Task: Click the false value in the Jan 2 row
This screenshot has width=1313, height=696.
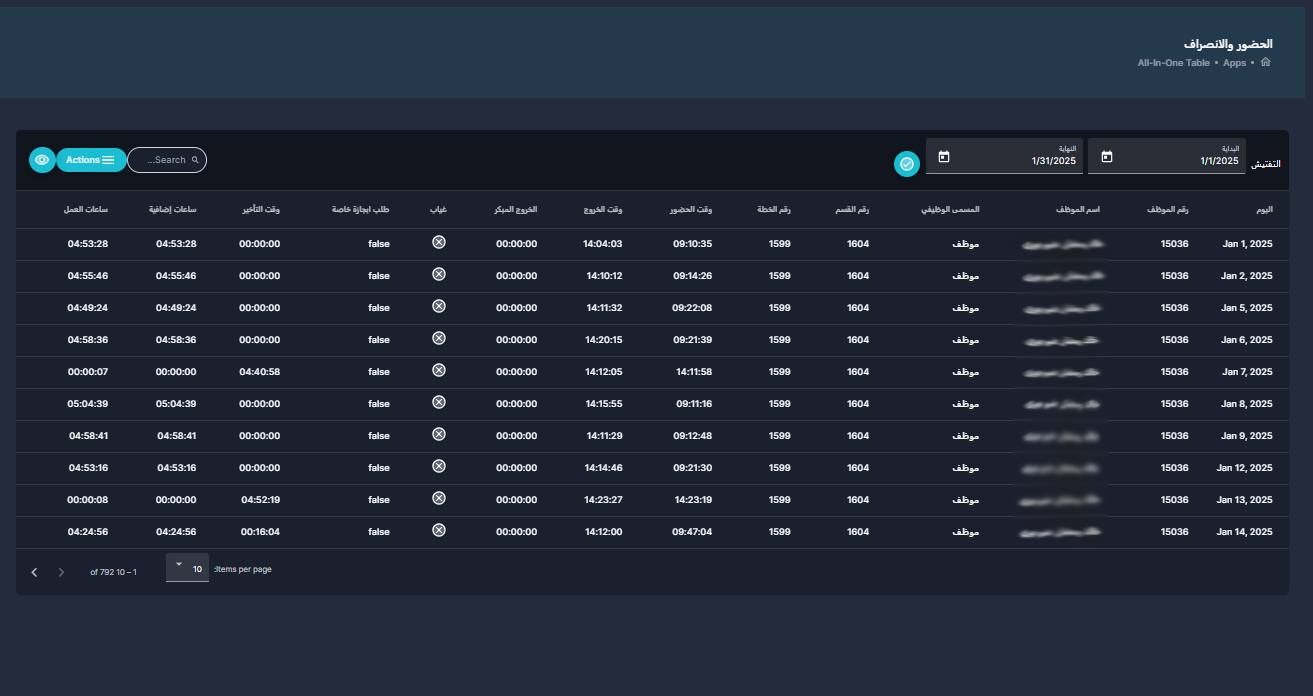Action: [x=379, y=276]
